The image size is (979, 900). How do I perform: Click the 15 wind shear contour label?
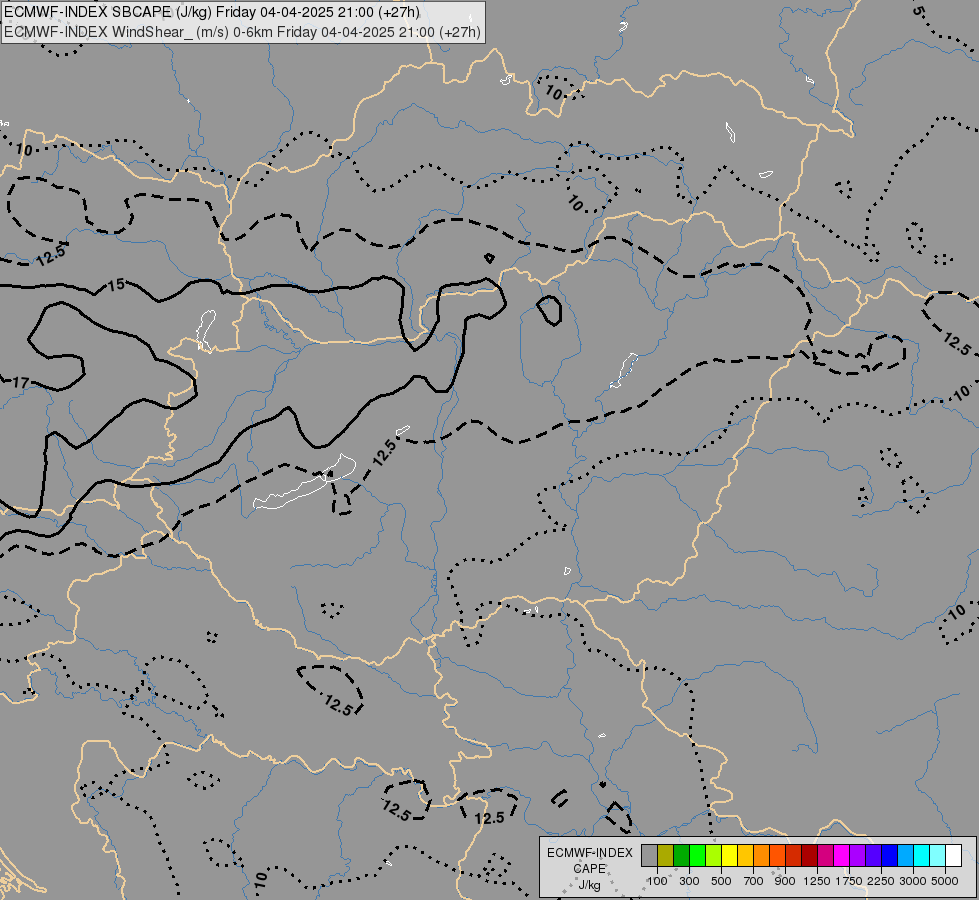(116, 285)
